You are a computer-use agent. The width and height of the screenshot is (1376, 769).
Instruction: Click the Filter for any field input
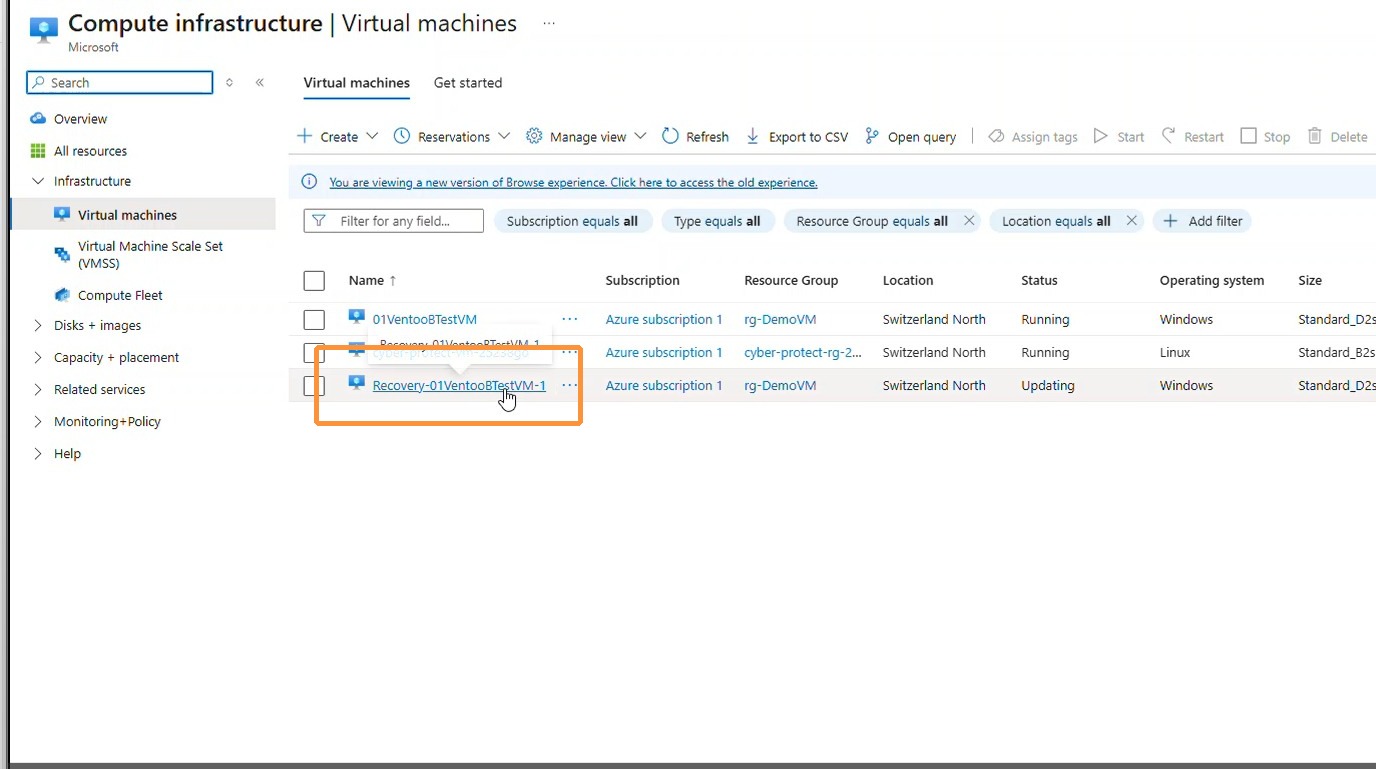(394, 221)
